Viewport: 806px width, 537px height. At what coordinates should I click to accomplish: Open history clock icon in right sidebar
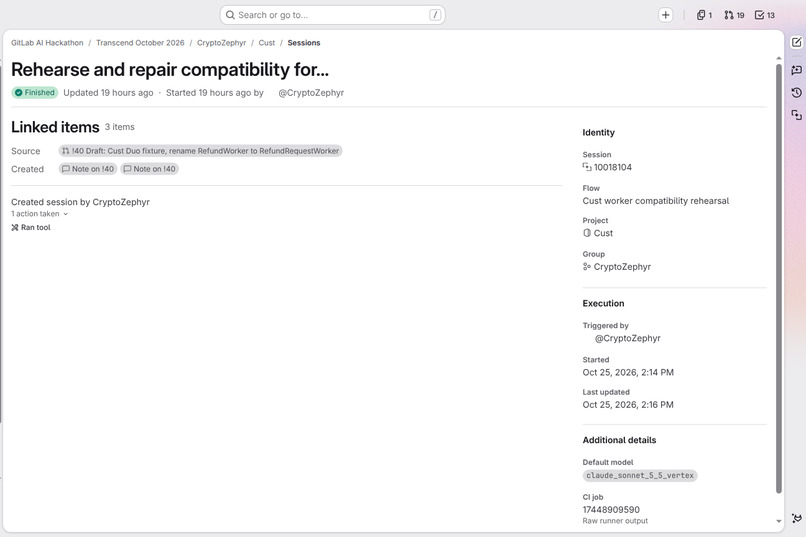tap(796, 92)
